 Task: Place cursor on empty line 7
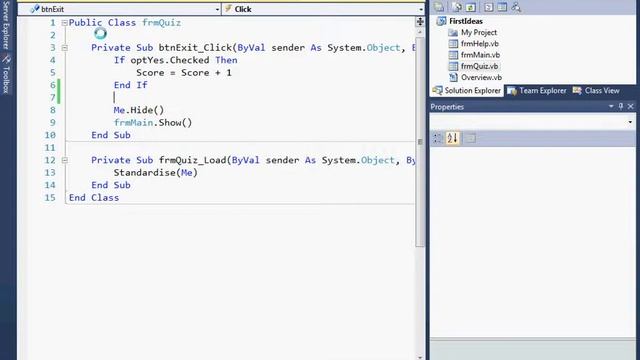coord(241,98)
